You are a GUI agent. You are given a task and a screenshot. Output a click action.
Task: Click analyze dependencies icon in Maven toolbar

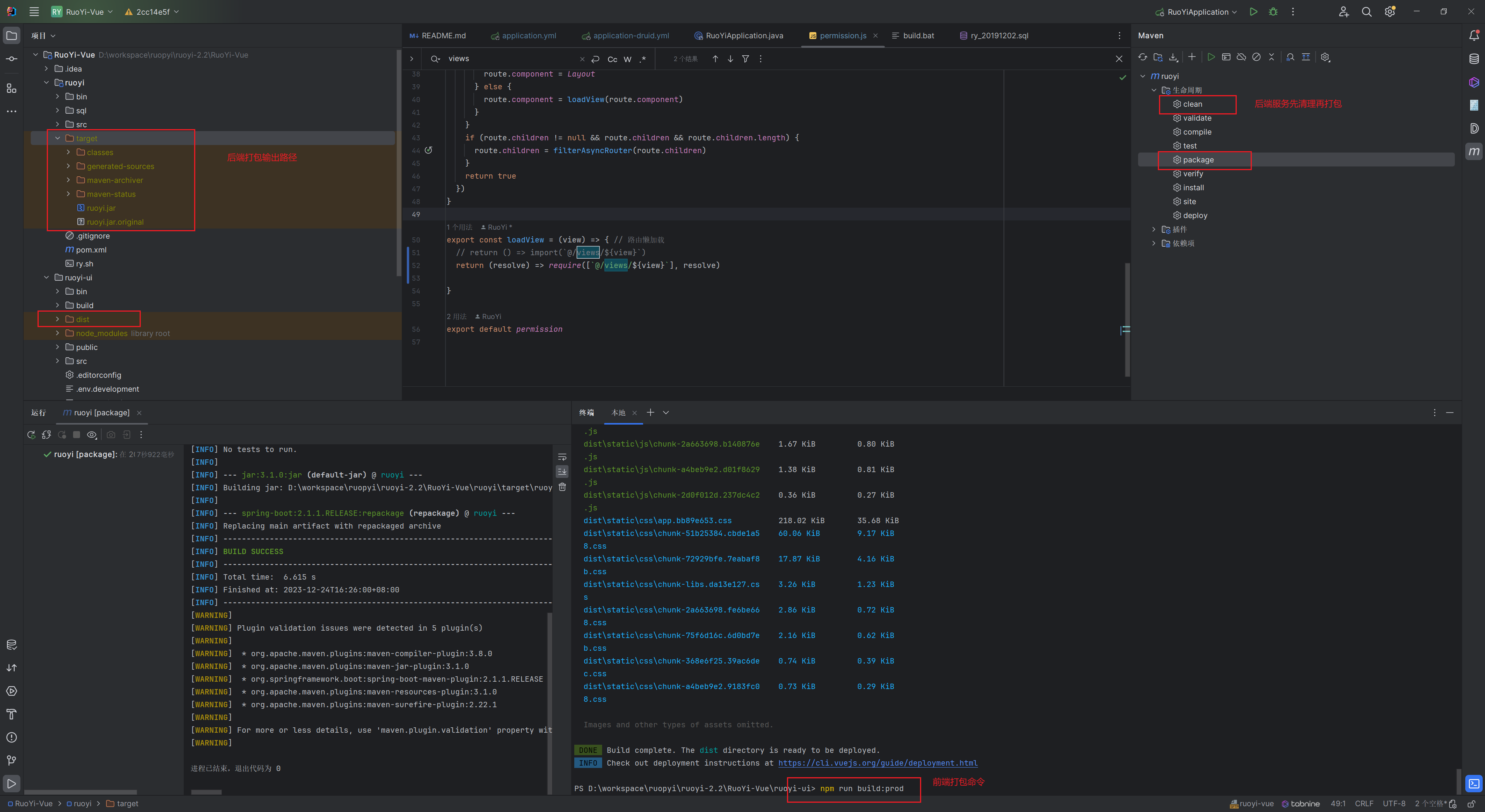[x=1290, y=57]
